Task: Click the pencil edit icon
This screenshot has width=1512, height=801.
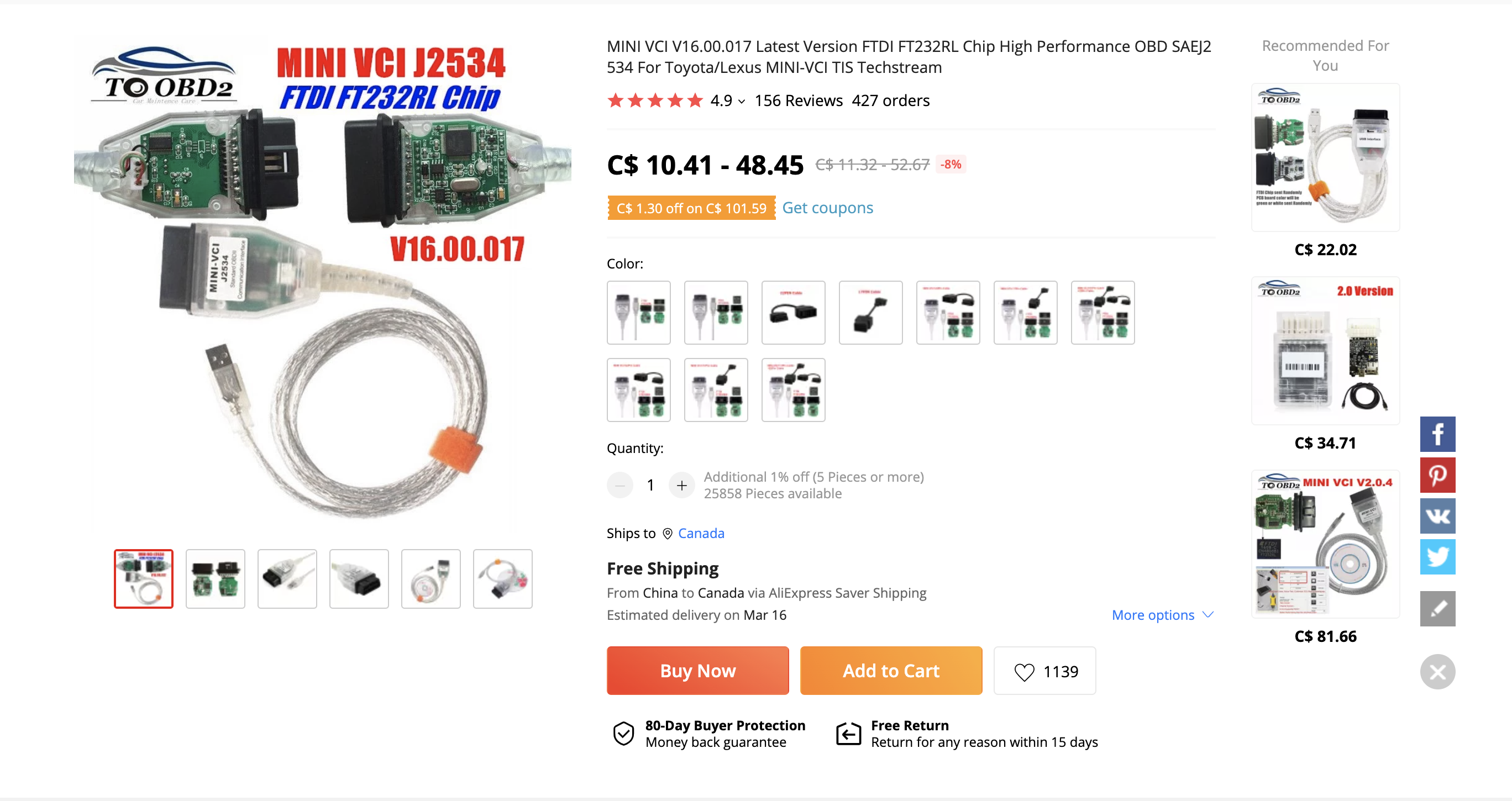Action: (1437, 608)
